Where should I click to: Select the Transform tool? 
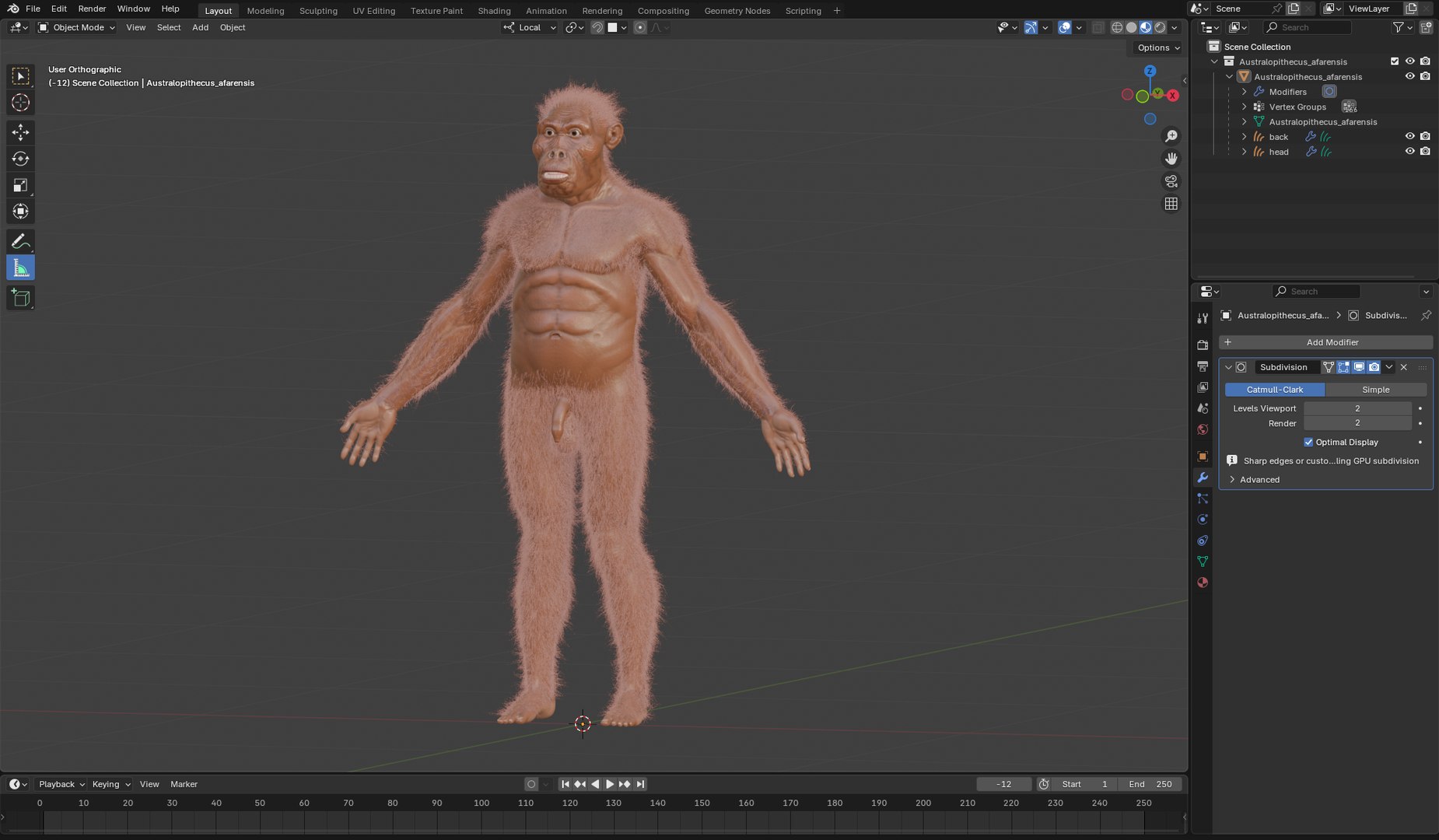pos(21,212)
